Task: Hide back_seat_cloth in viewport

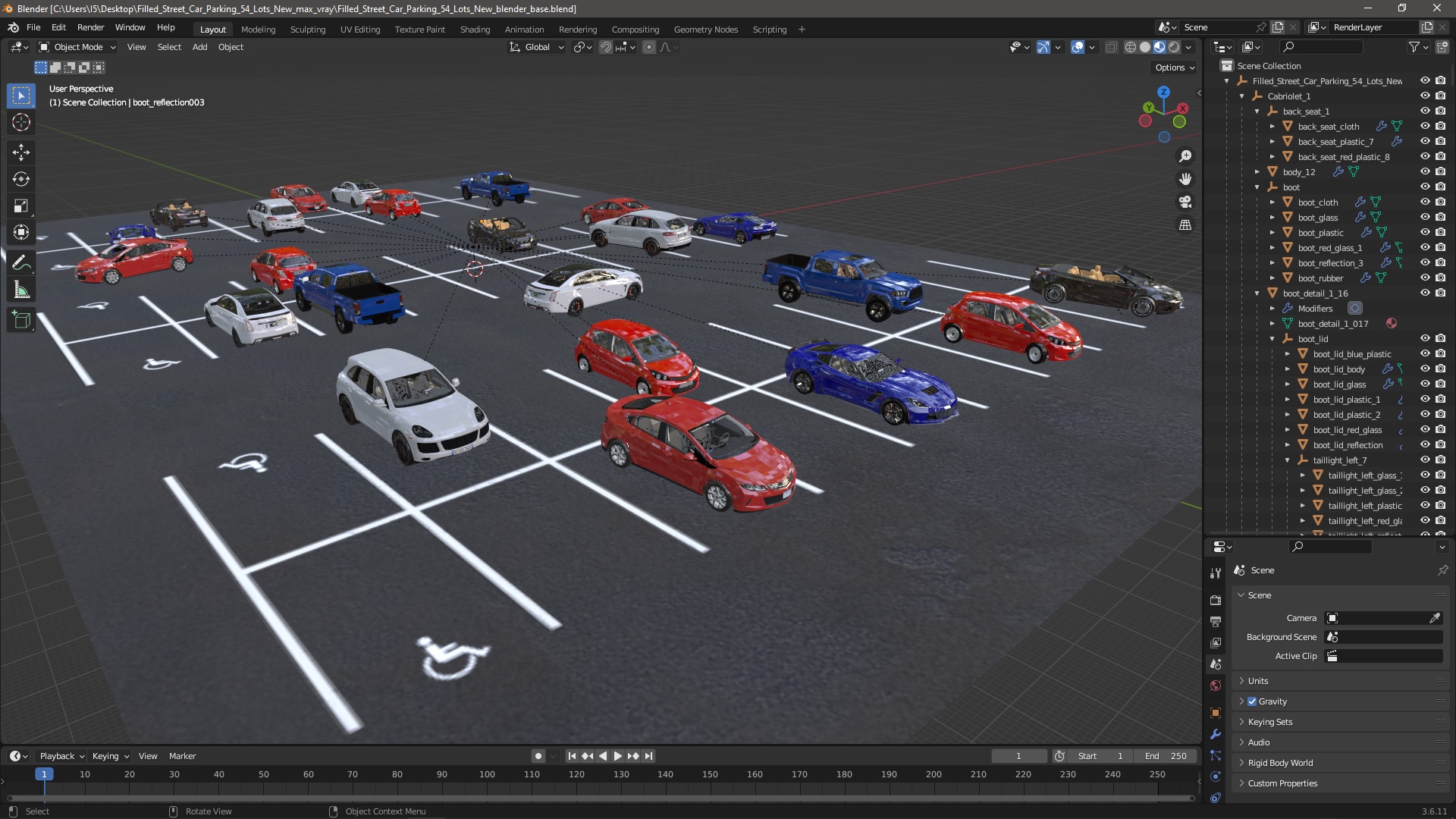Action: 1425,126
